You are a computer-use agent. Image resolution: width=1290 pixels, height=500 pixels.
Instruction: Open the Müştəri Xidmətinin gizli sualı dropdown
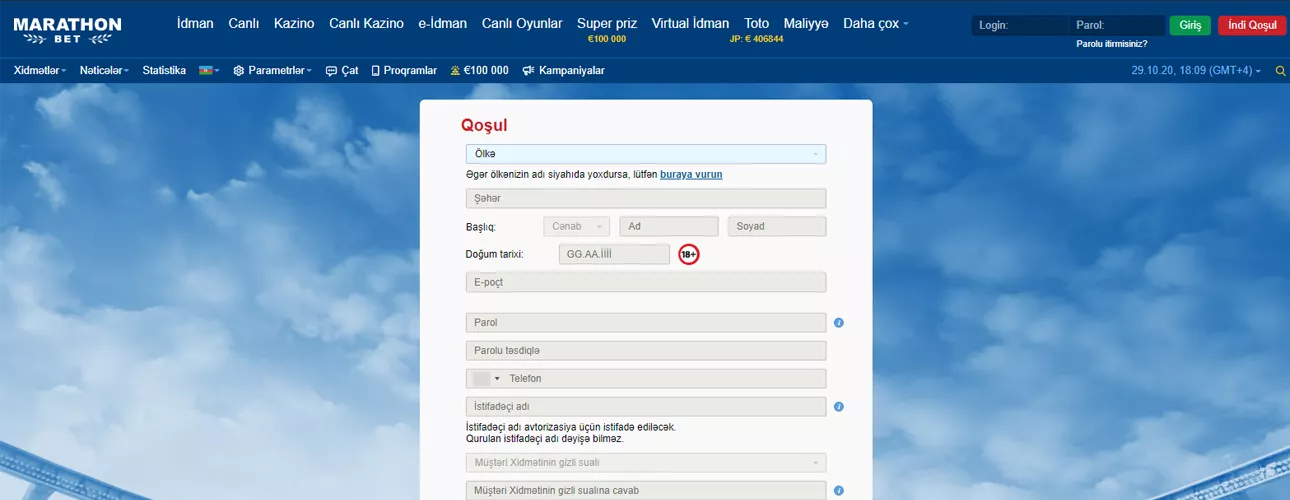(645, 463)
